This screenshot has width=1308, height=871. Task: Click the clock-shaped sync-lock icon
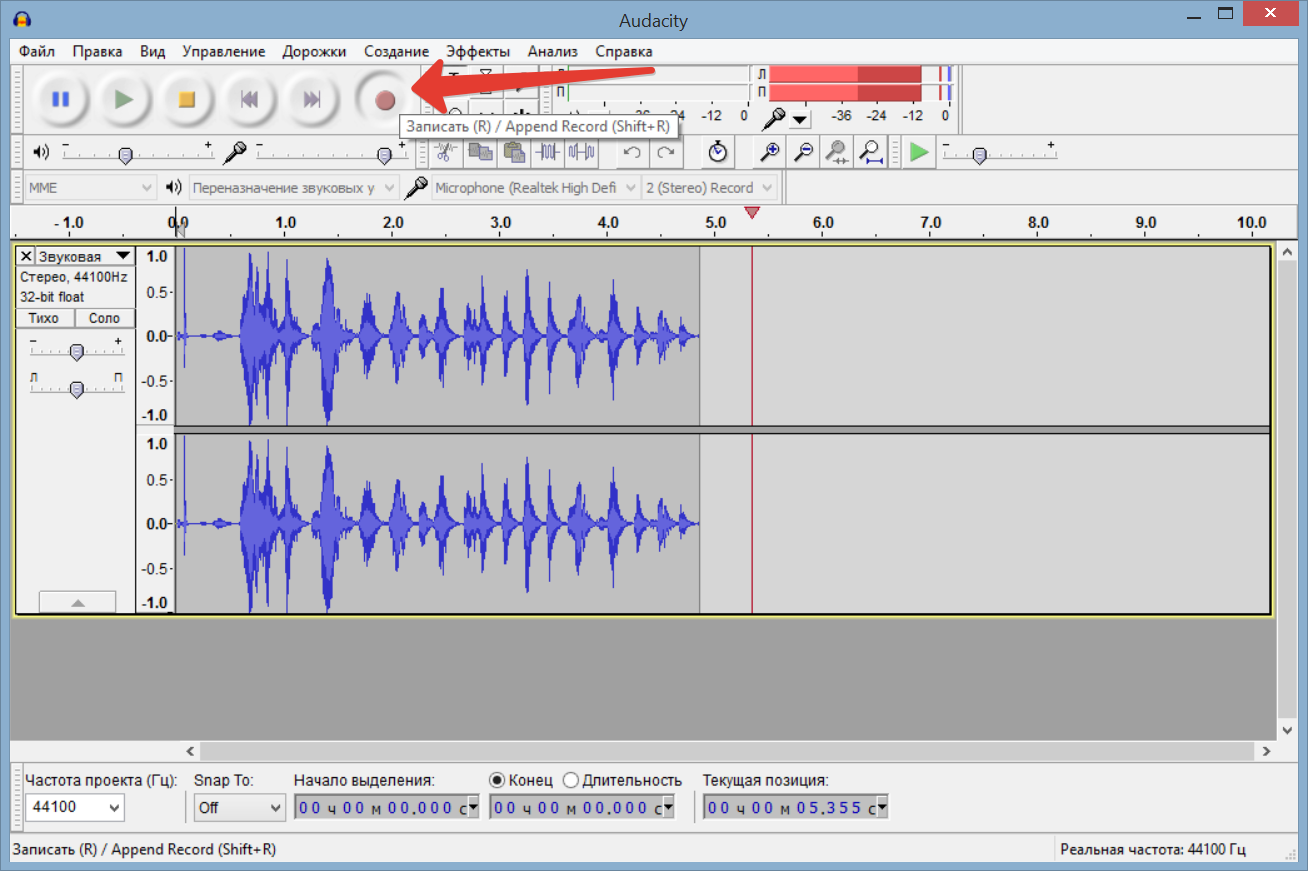[718, 152]
